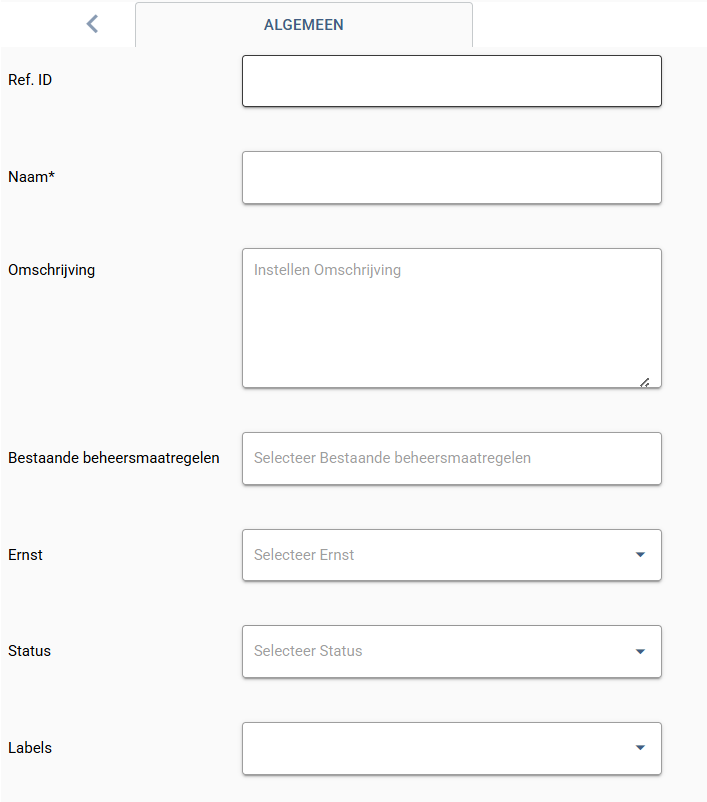Viewport: 707px width, 802px height.
Task: Open the empty Labels combo box
Action: pos(452,748)
